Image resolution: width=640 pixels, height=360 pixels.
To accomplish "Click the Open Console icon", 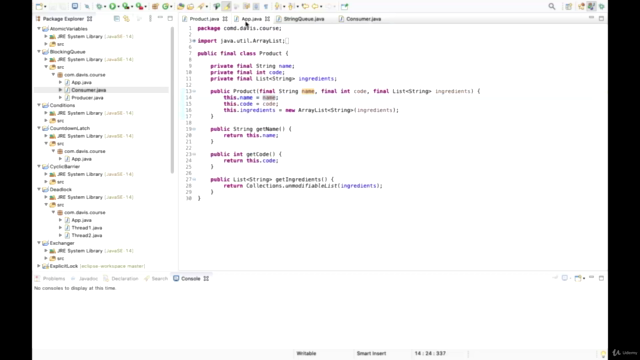I will (578, 278).
